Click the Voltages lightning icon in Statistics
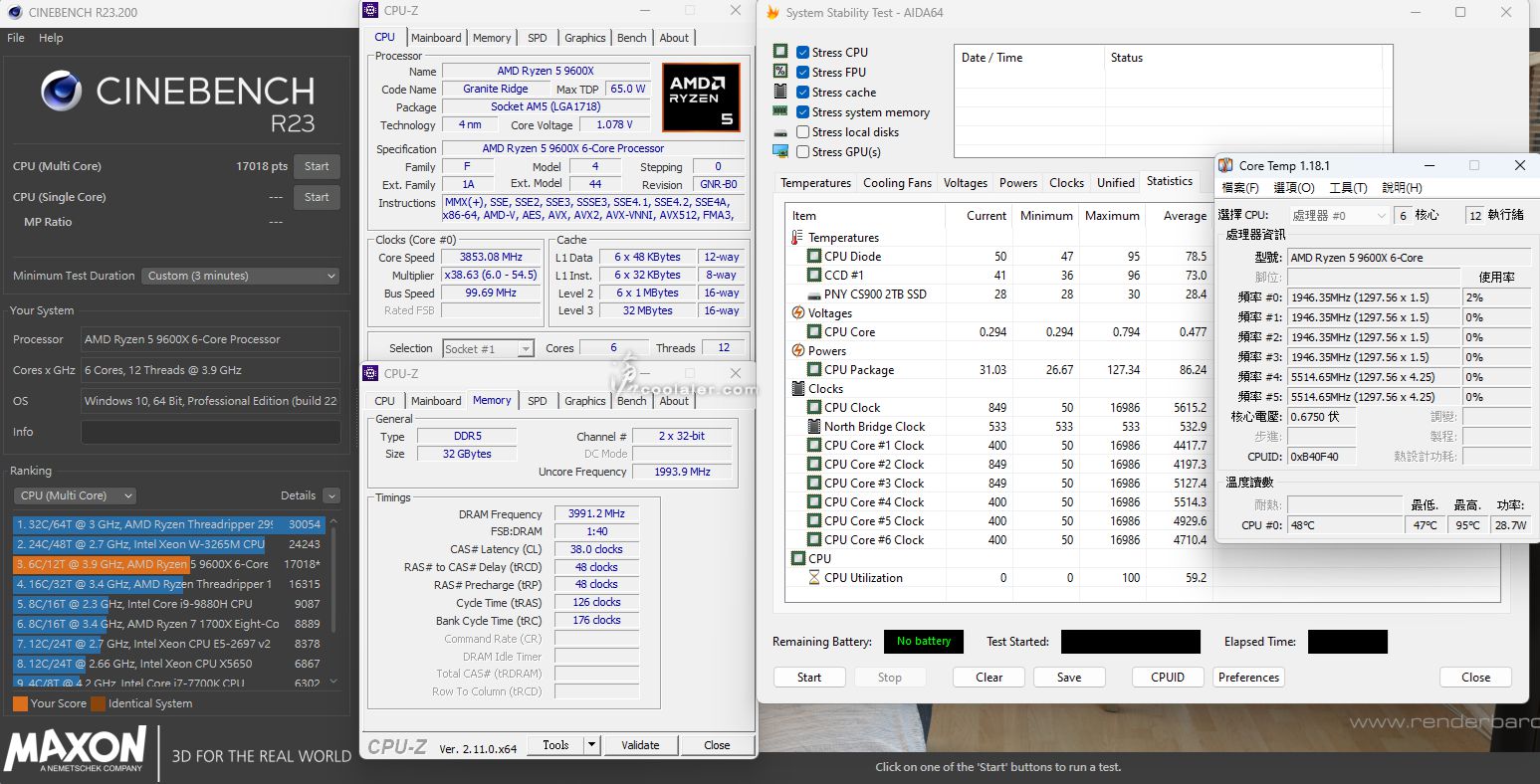 797,312
